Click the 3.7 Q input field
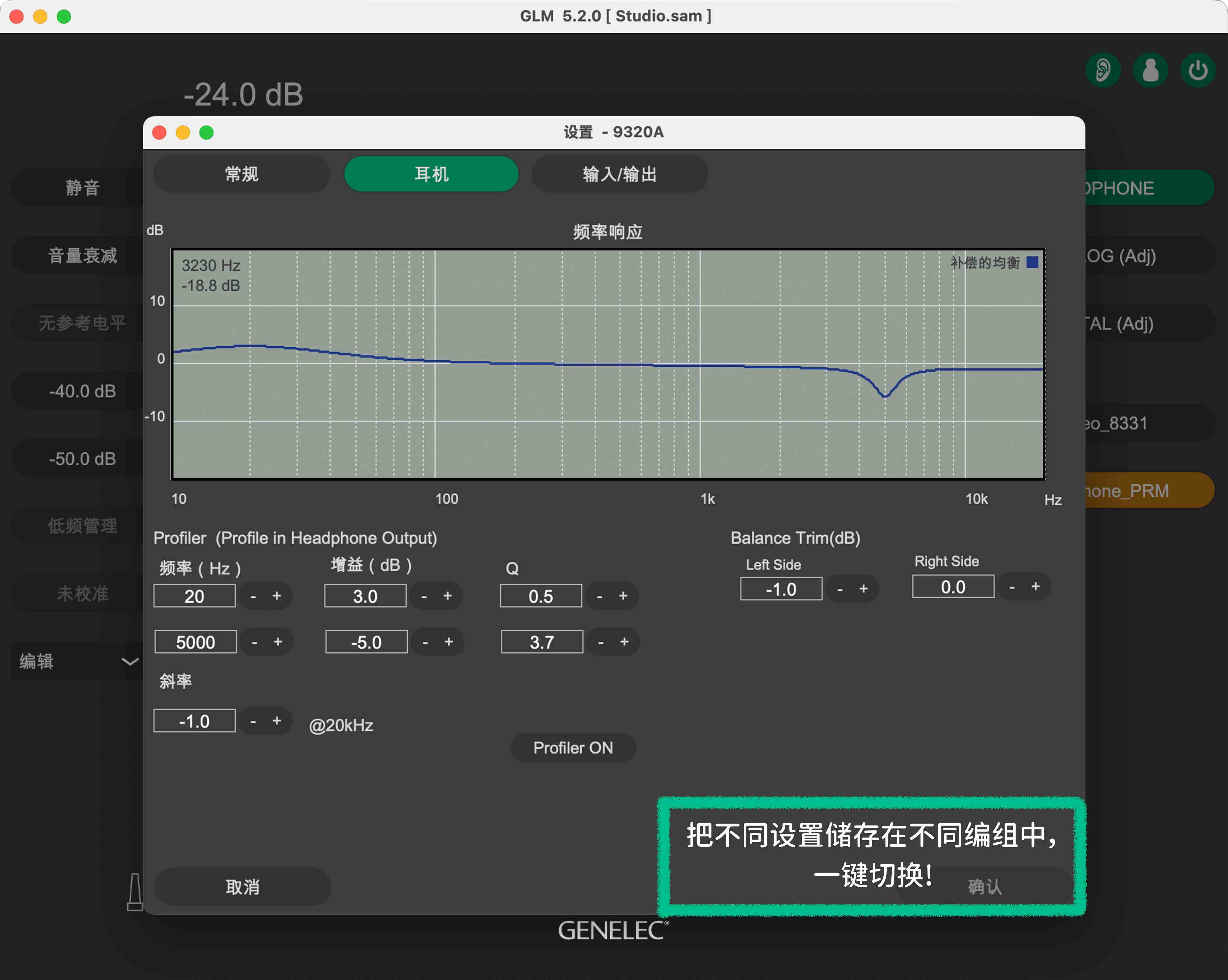The width and height of the screenshot is (1228, 980). pos(542,642)
